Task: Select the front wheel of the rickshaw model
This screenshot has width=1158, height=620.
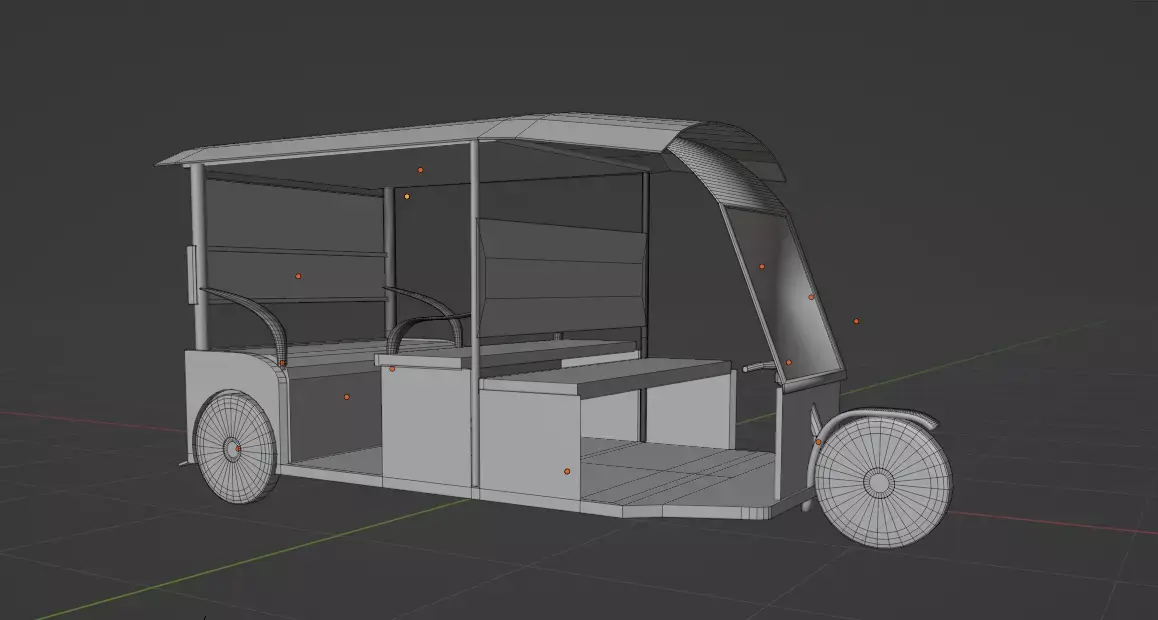Action: click(x=883, y=482)
